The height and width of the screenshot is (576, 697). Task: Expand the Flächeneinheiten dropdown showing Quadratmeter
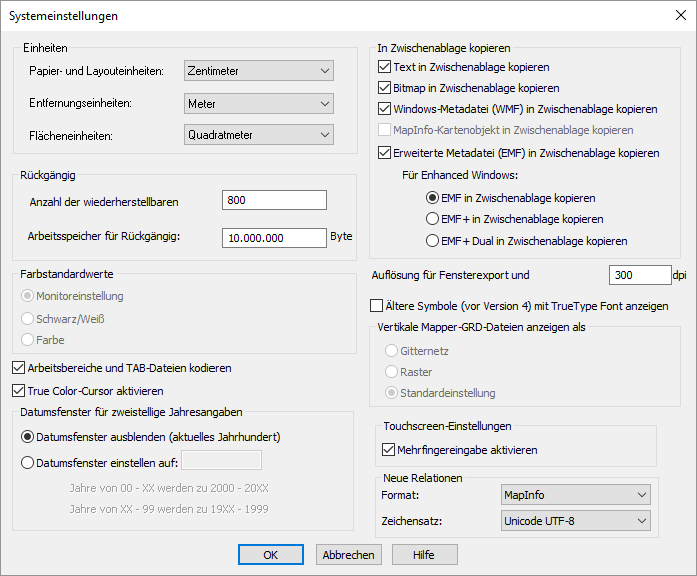259,135
